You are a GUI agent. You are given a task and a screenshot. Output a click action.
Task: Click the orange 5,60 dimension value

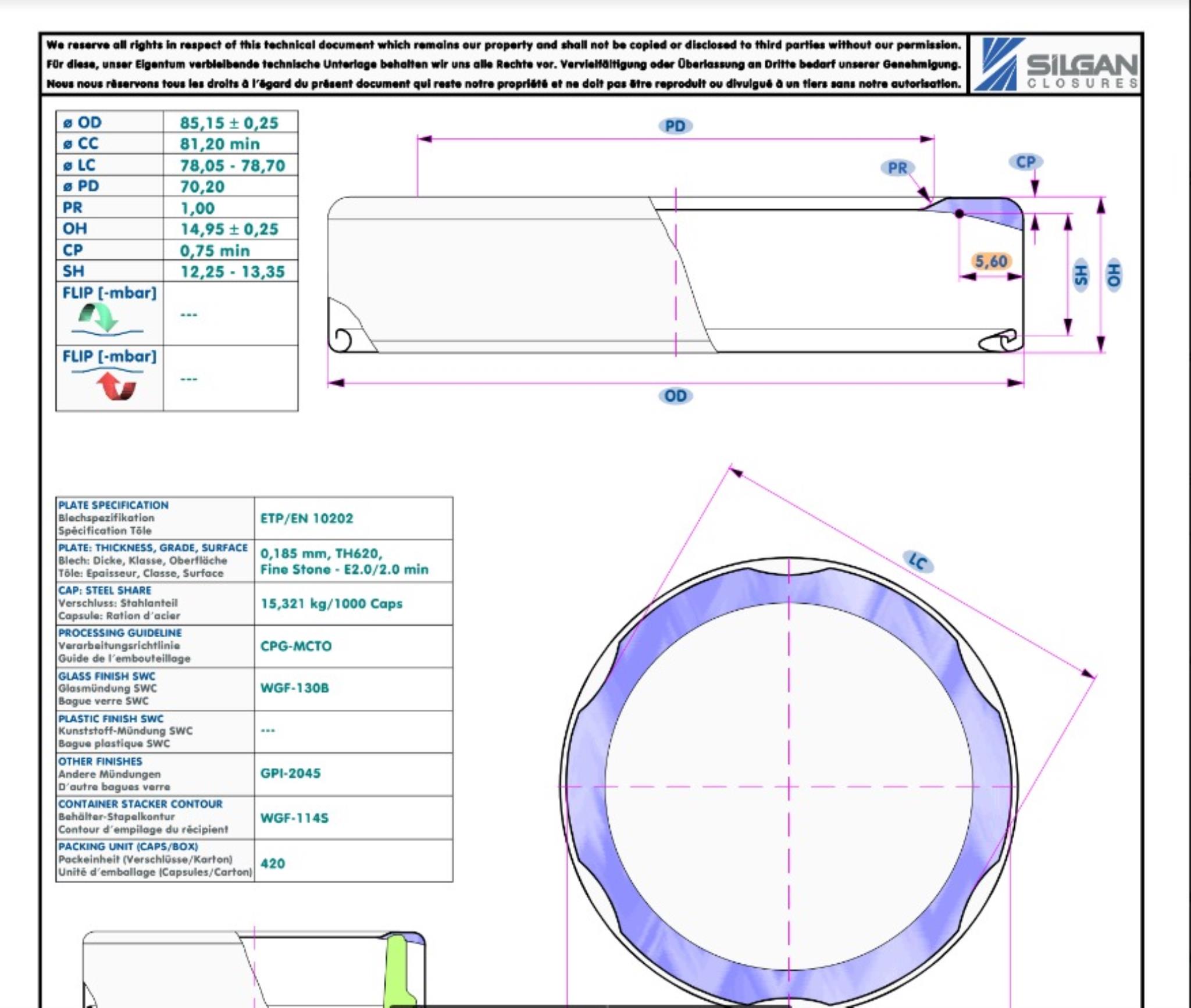(x=991, y=262)
